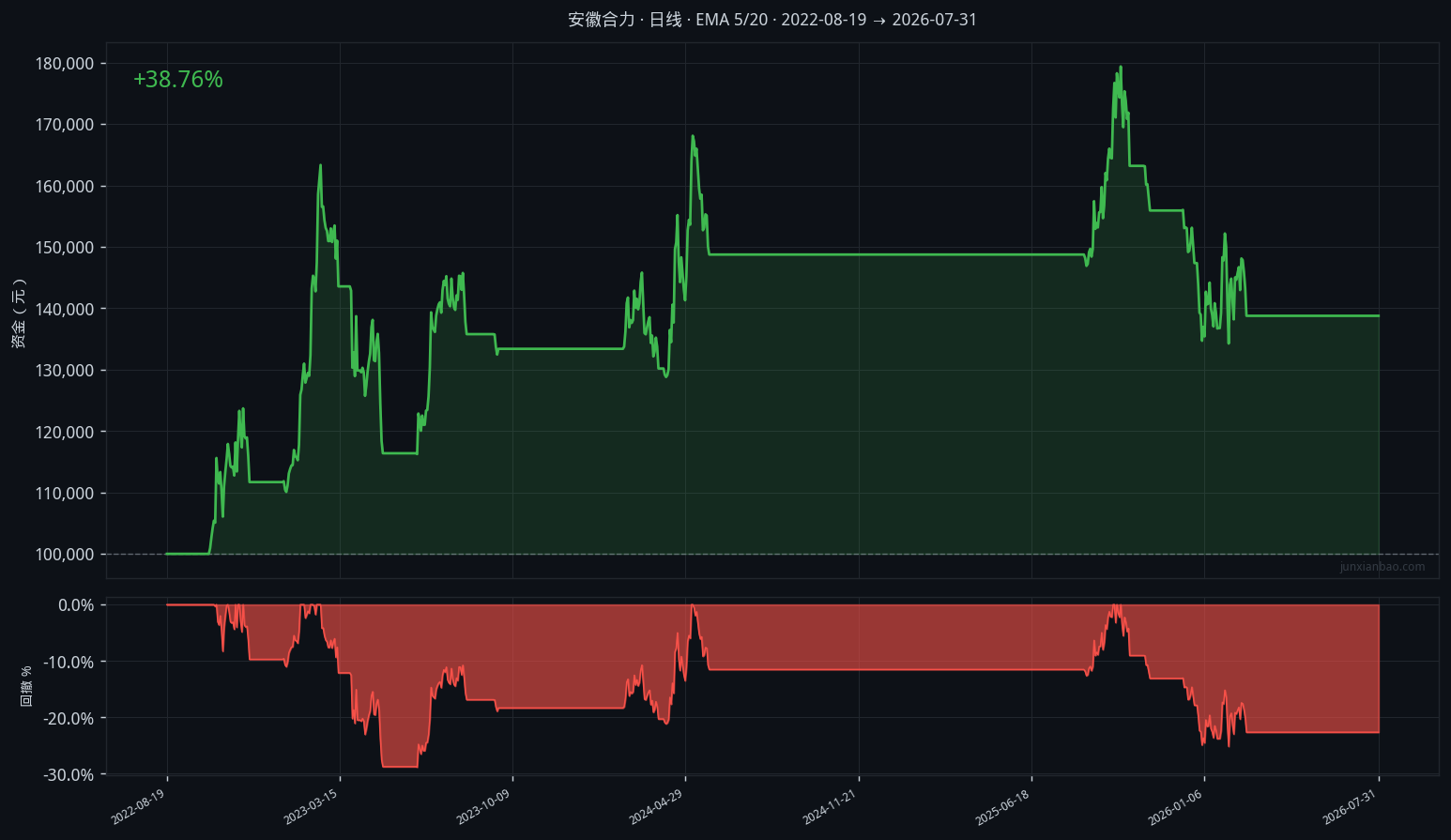1451x840 pixels.
Task: Click the 2025-06-18 date axis label
Action: click(1002, 807)
